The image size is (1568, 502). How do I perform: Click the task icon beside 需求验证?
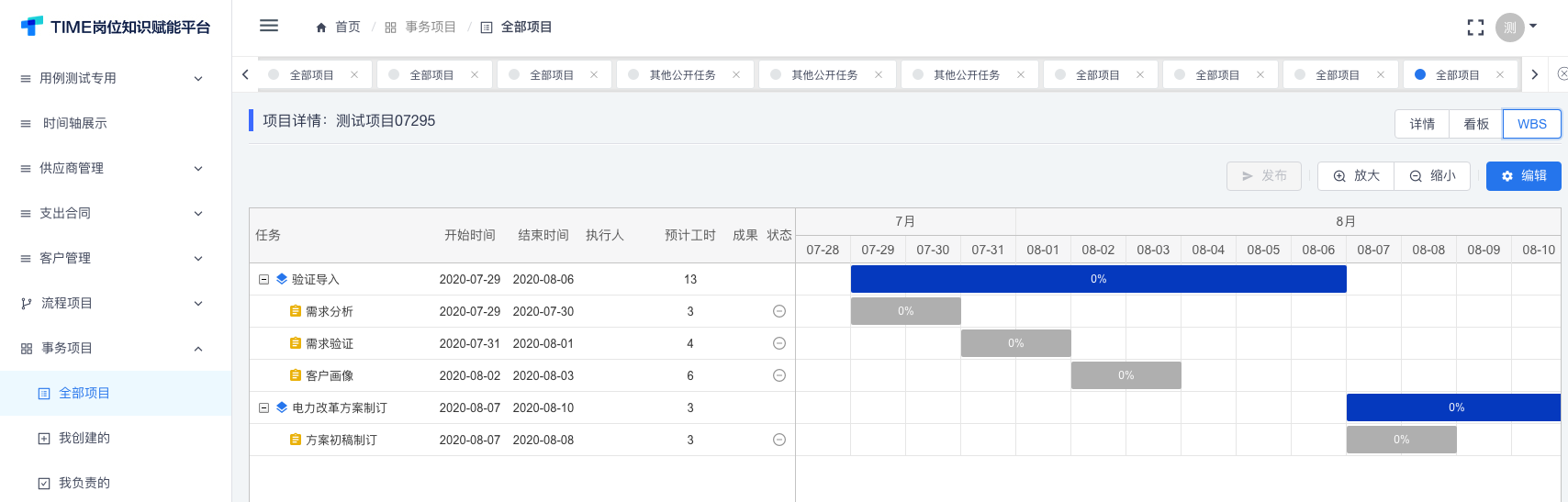(296, 343)
